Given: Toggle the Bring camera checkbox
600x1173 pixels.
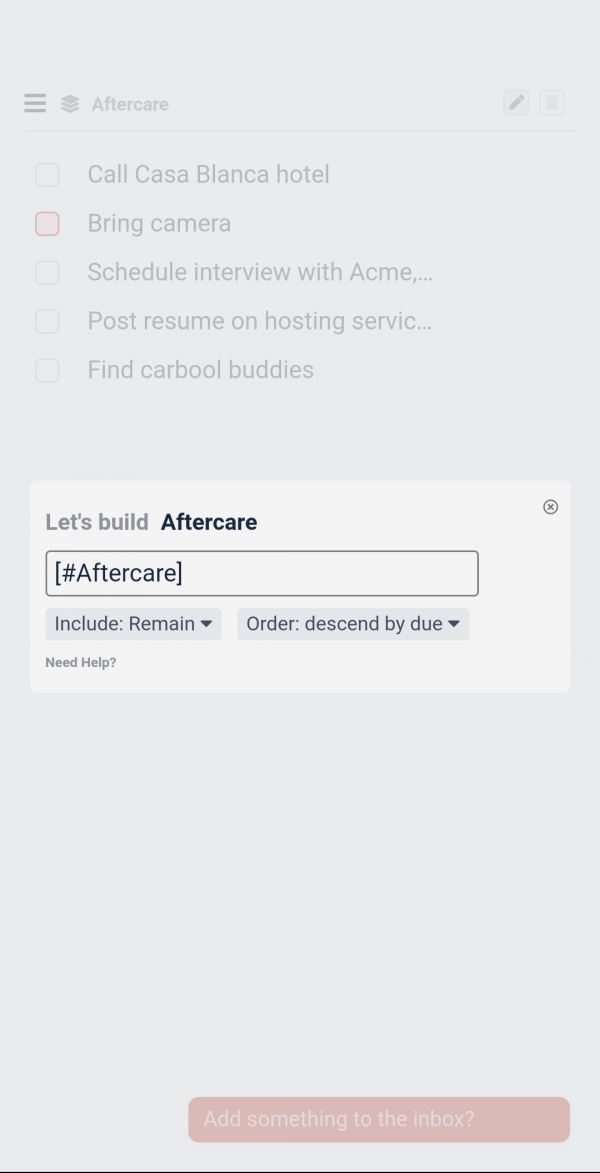Looking at the screenshot, I should (47, 224).
